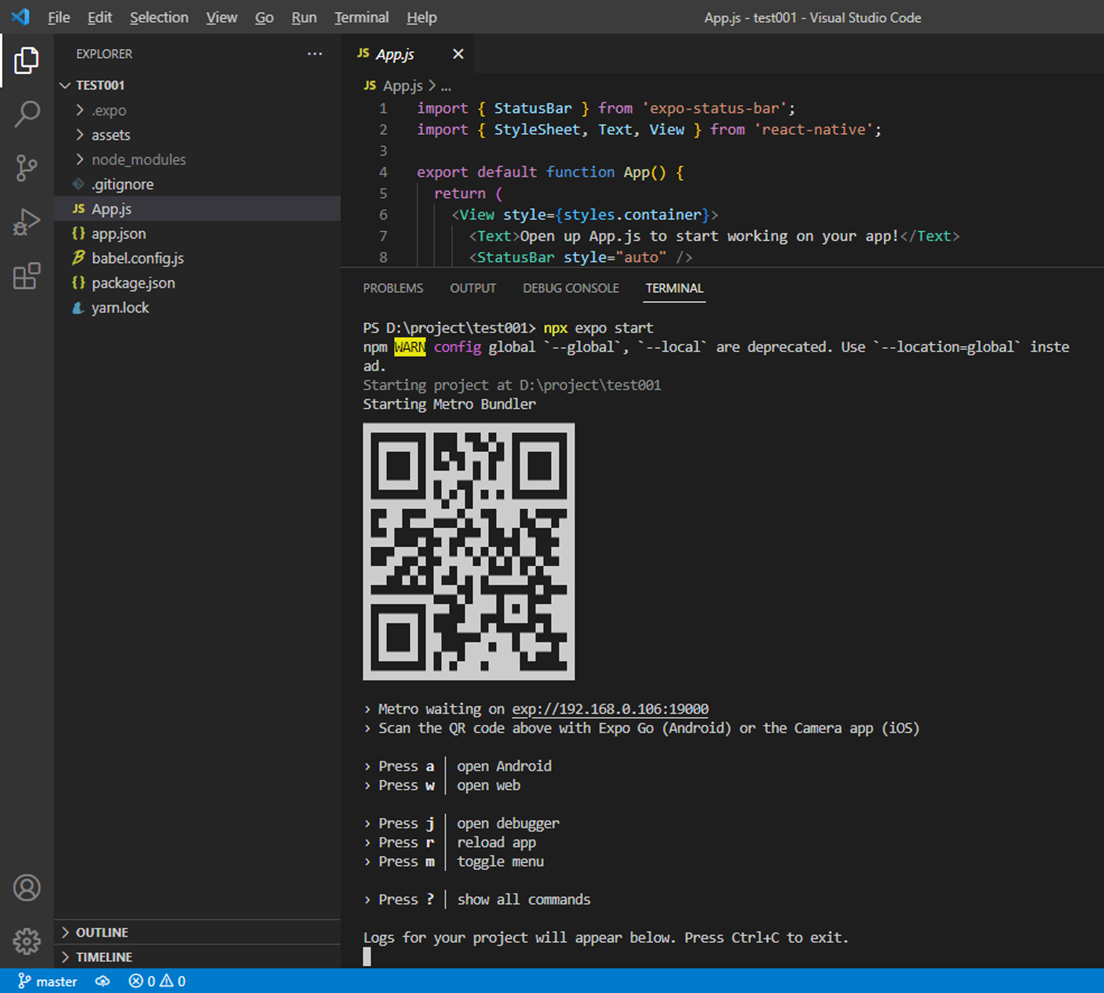Viewport: 1104px width, 993px height.
Task: Click 'expo-status-bar' string on line 1
Action: (x=714, y=108)
